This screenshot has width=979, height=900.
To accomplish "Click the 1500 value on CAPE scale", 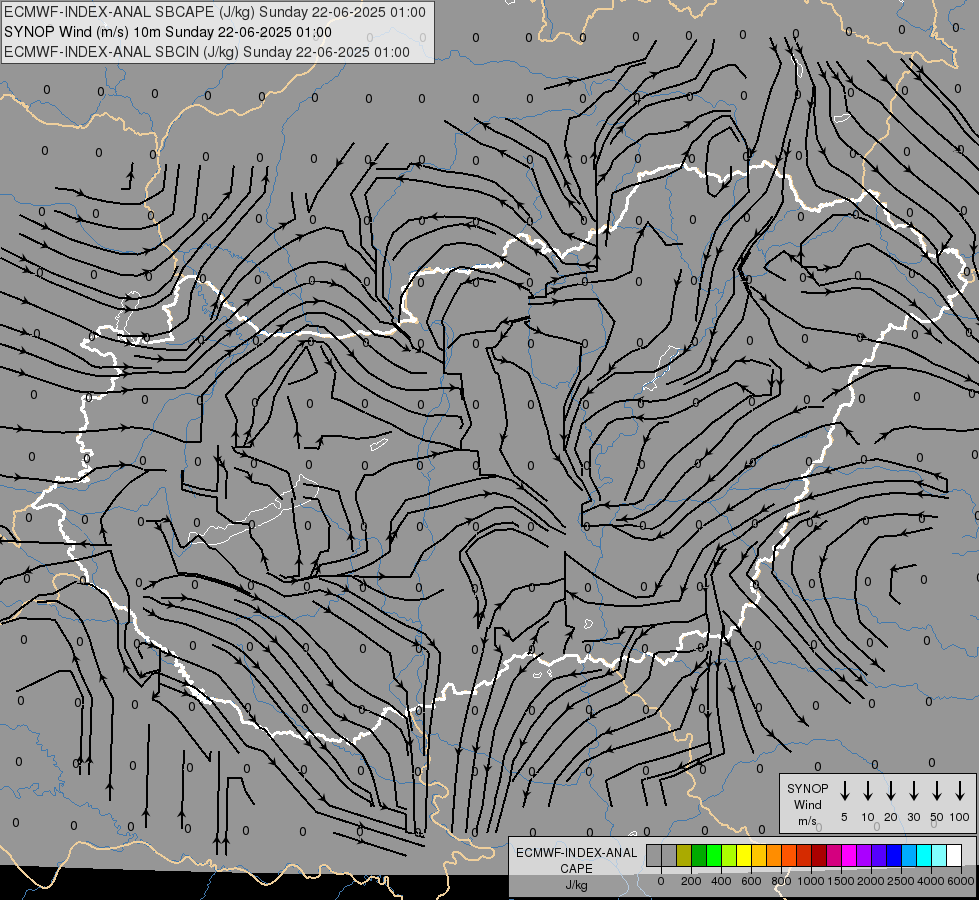I will 841,881.
